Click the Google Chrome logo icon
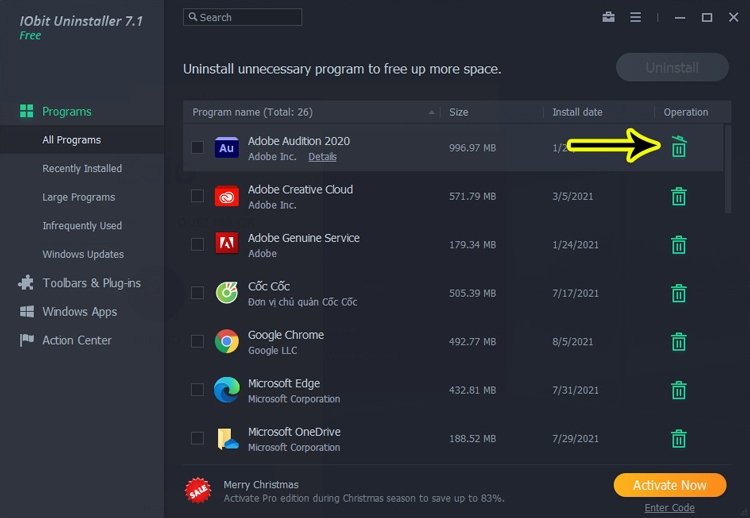The height and width of the screenshot is (518, 750). (x=227, y=342)
